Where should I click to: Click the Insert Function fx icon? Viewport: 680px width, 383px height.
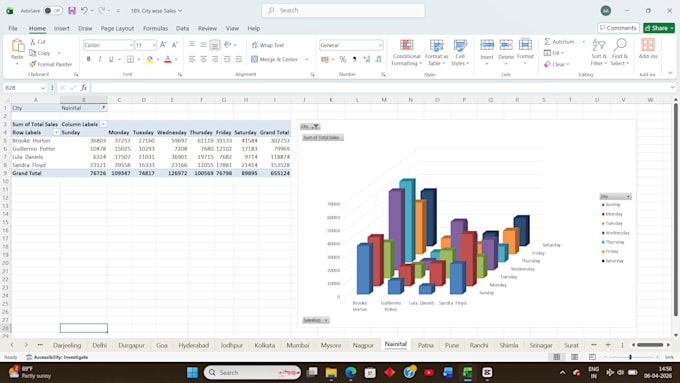click(84, 88)
